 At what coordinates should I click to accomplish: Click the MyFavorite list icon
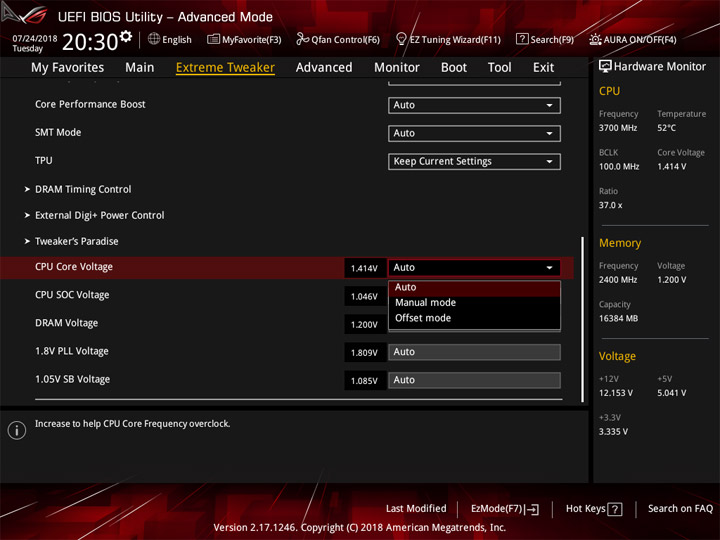click(x=213, y=39)
